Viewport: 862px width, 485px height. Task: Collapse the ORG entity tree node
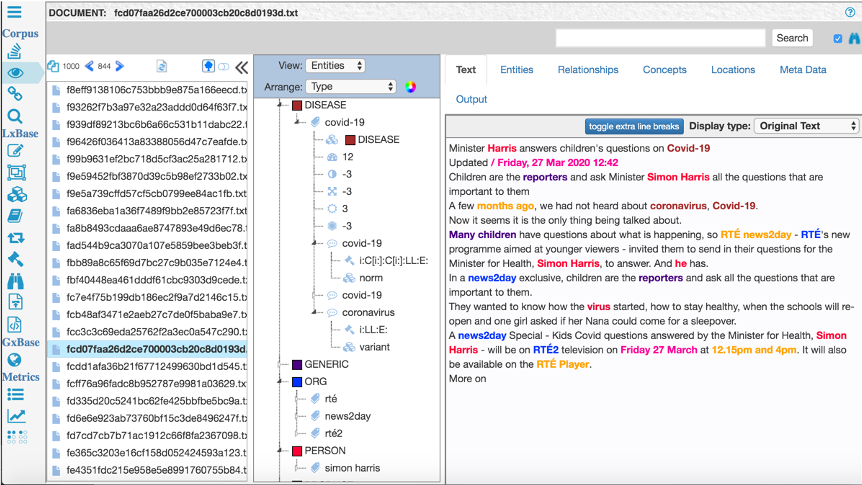point(280,382)
